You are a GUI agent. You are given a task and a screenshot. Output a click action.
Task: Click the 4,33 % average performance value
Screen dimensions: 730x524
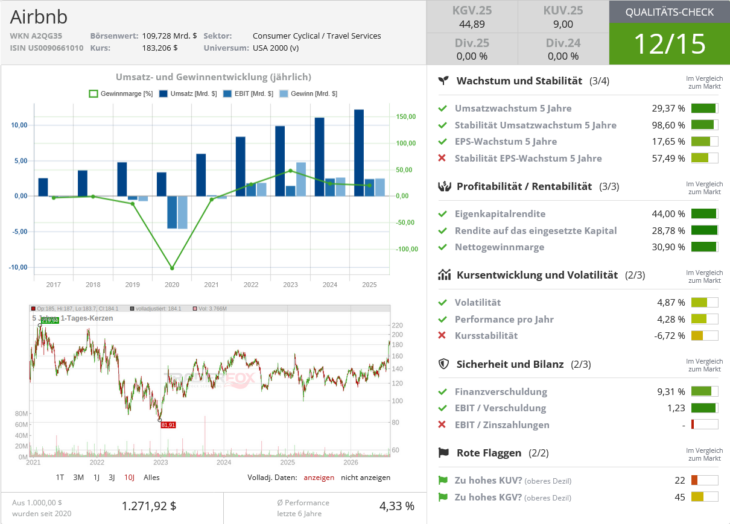[397, 506]
